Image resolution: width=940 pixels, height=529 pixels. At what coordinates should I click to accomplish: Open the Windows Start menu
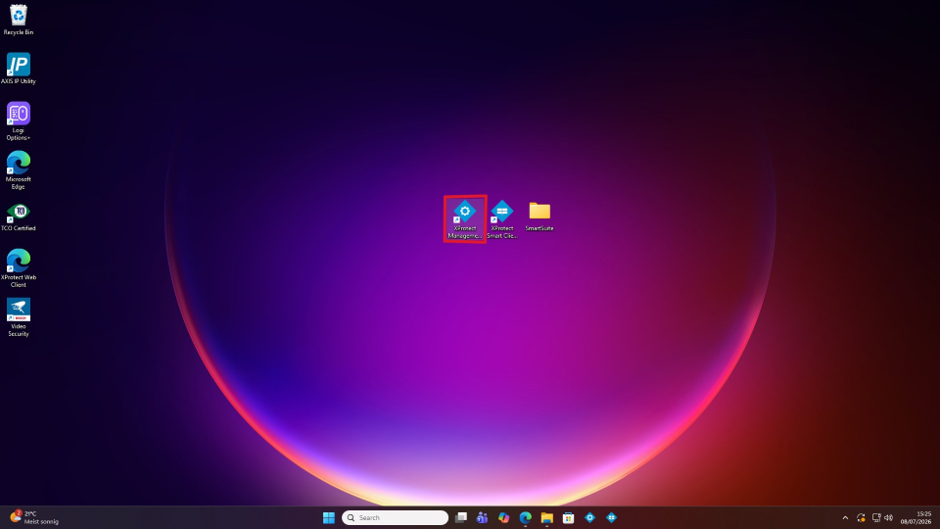pos(329,518)
